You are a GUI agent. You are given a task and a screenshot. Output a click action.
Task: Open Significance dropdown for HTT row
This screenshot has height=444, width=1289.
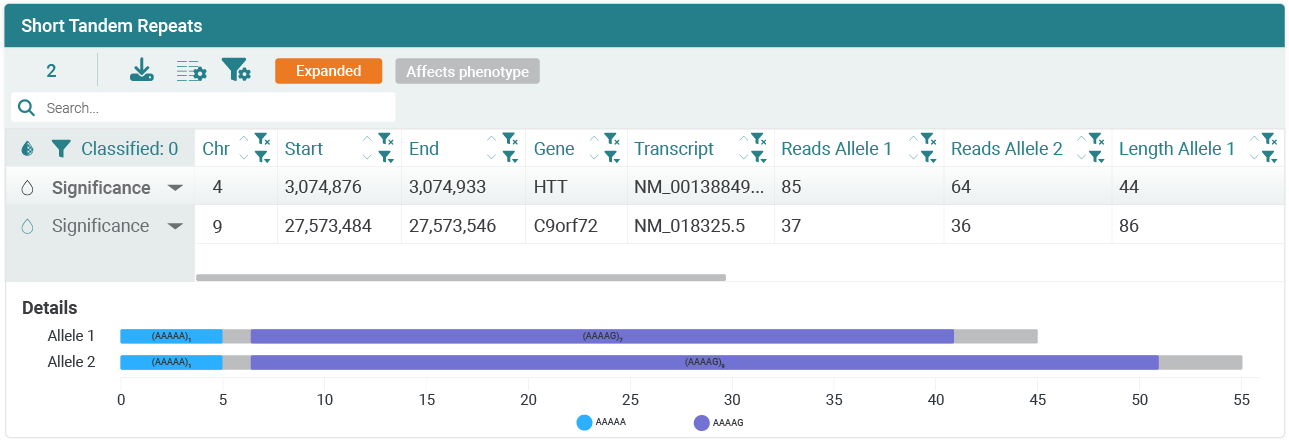coord(175,188)
